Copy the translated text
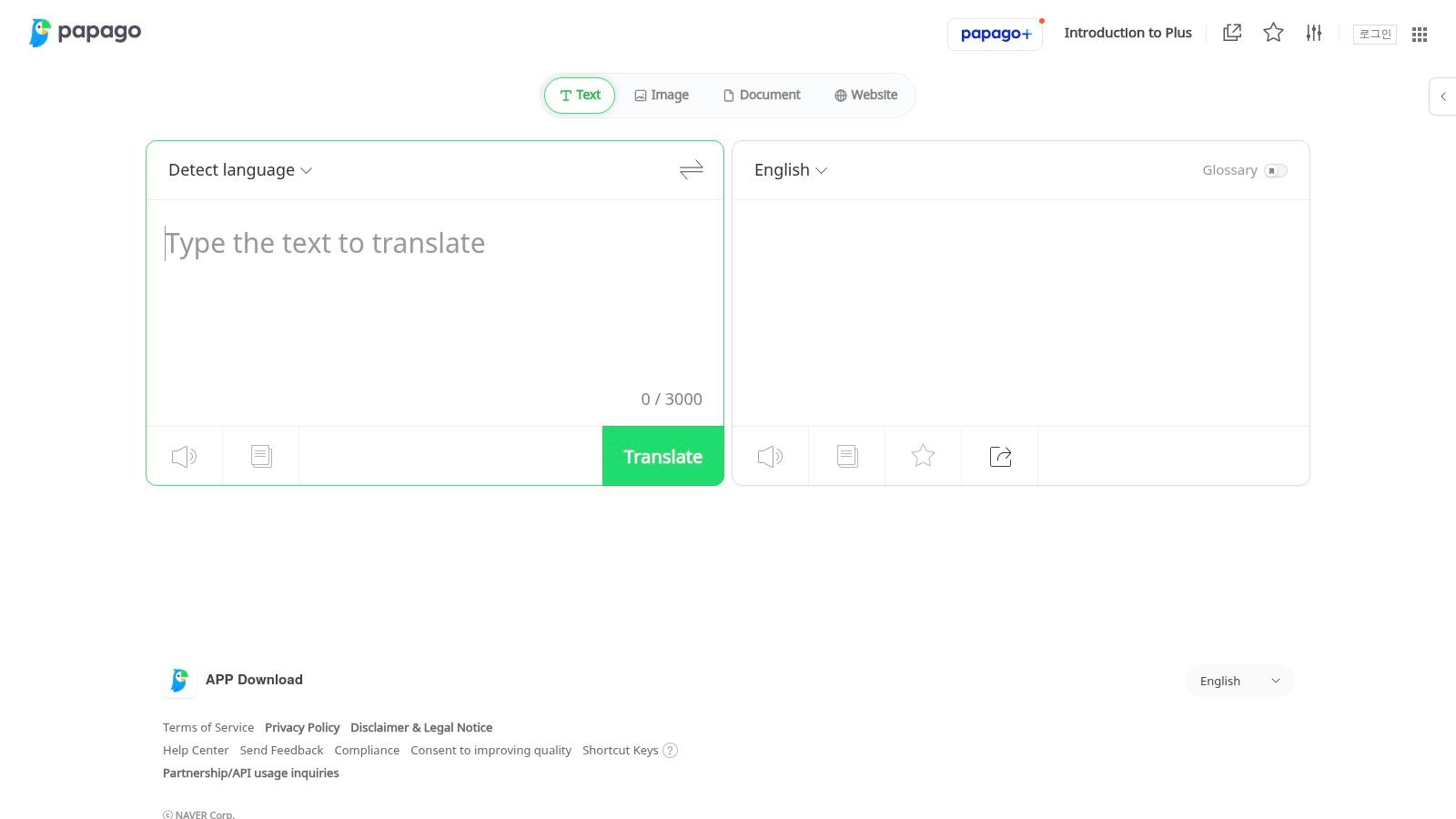1456x819 pixels. [846, 456]
